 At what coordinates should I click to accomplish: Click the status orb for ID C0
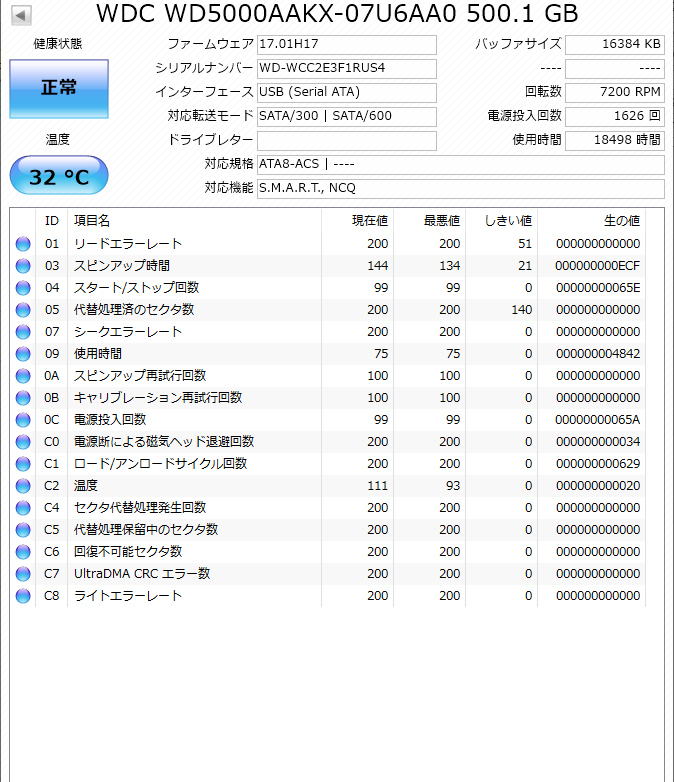[23, 441]
